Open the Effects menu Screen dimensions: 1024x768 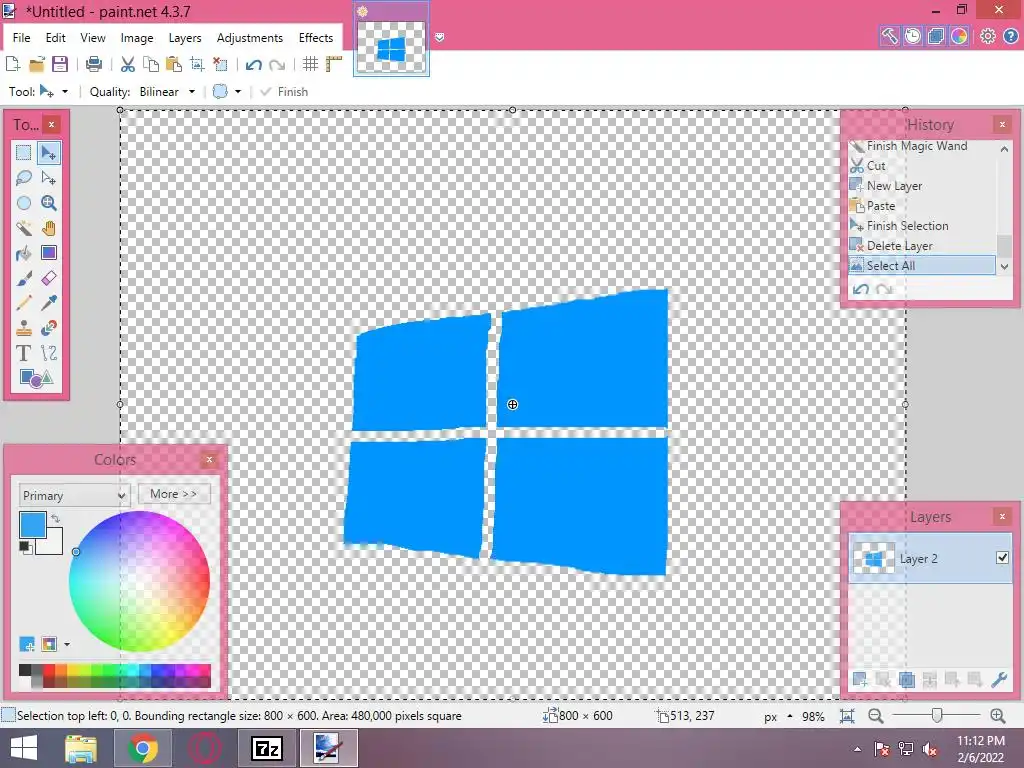(x=316, y=38)
